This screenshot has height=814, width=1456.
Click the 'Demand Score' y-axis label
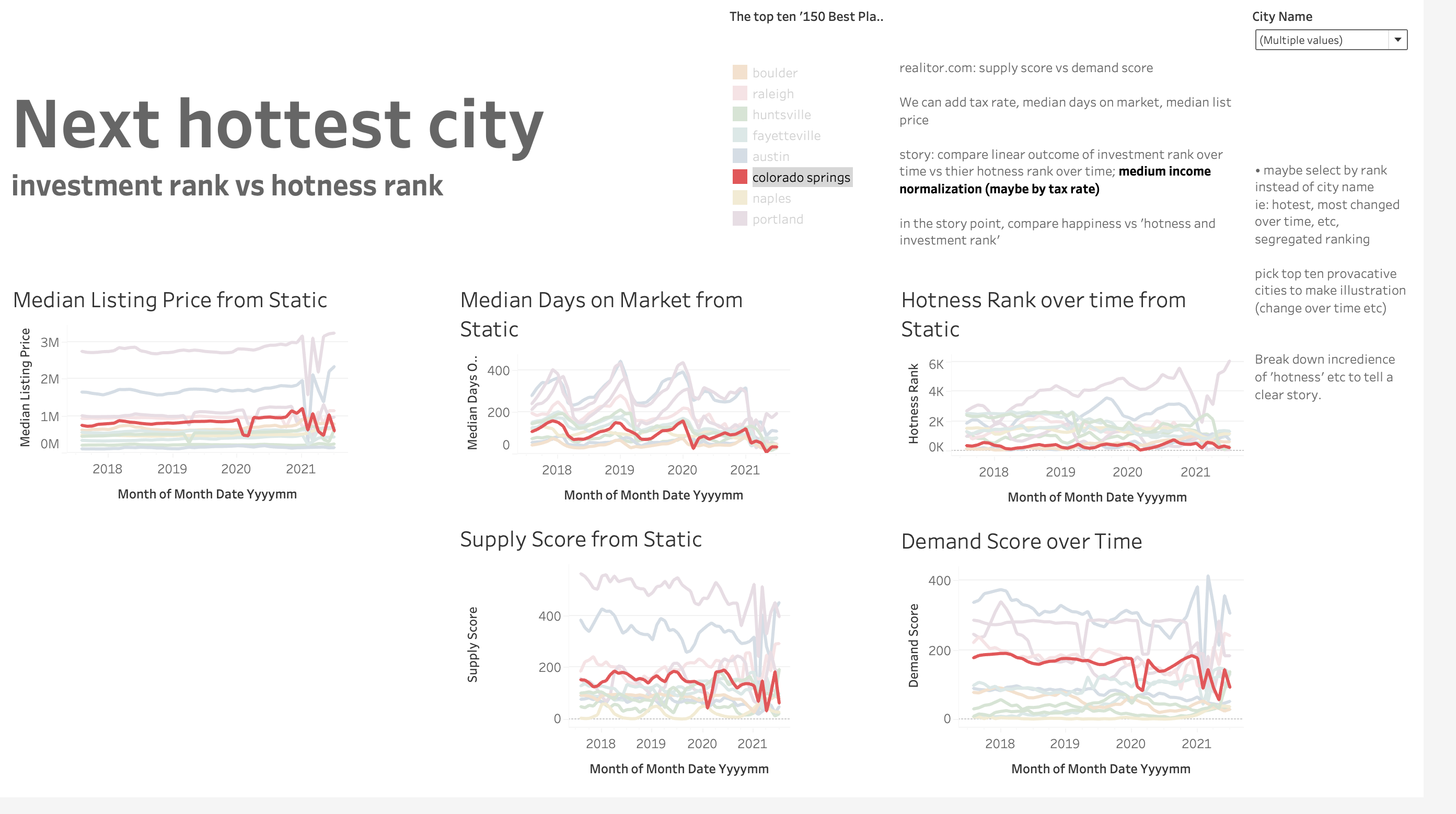pos(913,645)
